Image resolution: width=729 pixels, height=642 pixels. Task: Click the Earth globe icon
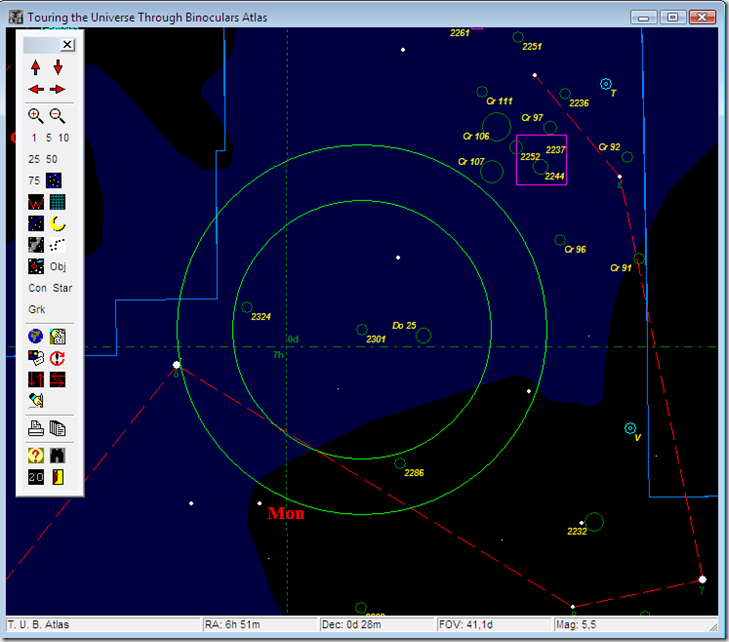(36, 336)
